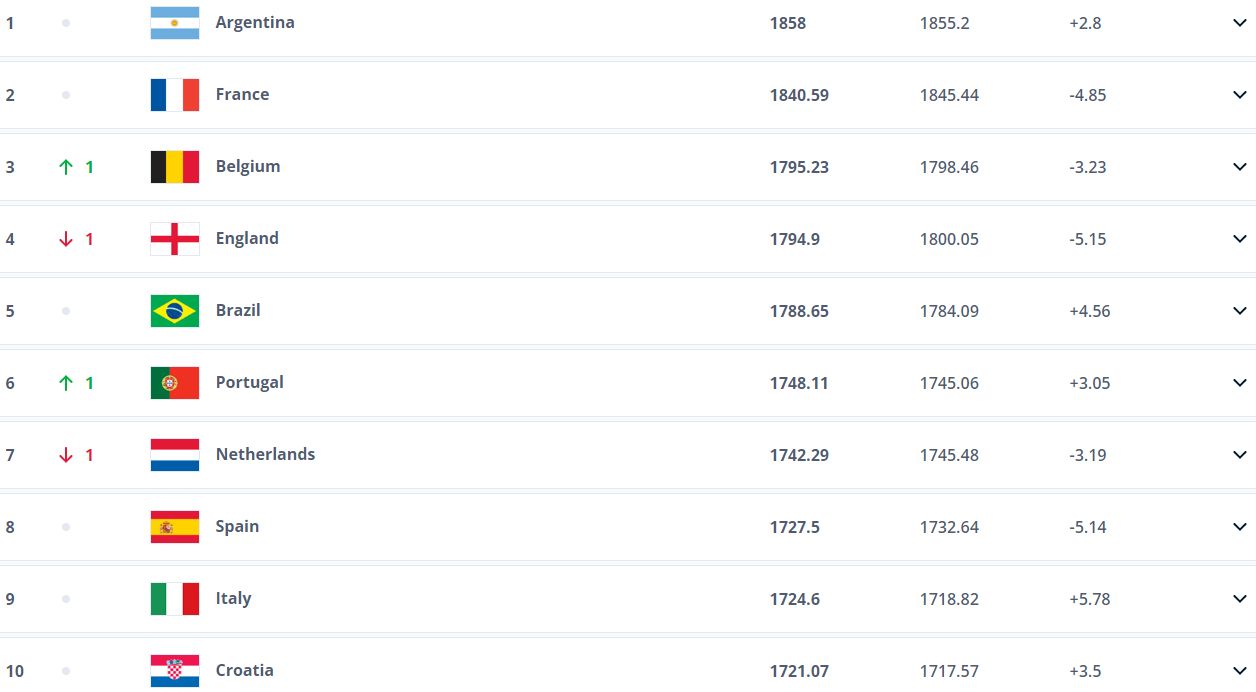Click the Belgium flag icon
The height and width of the screenshot is (692, 1256).
pos(175,167)
